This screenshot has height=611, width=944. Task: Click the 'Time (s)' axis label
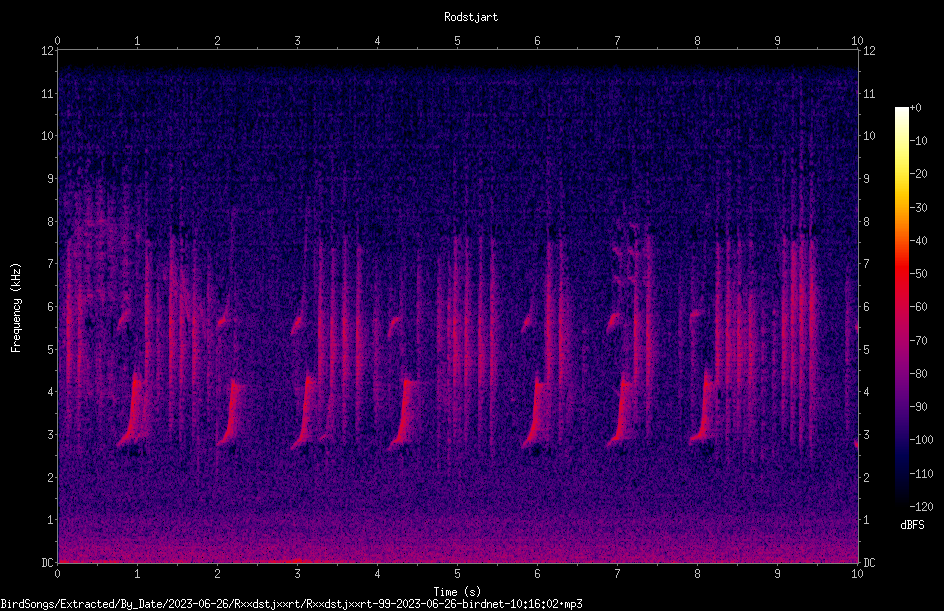coord(457,592)
